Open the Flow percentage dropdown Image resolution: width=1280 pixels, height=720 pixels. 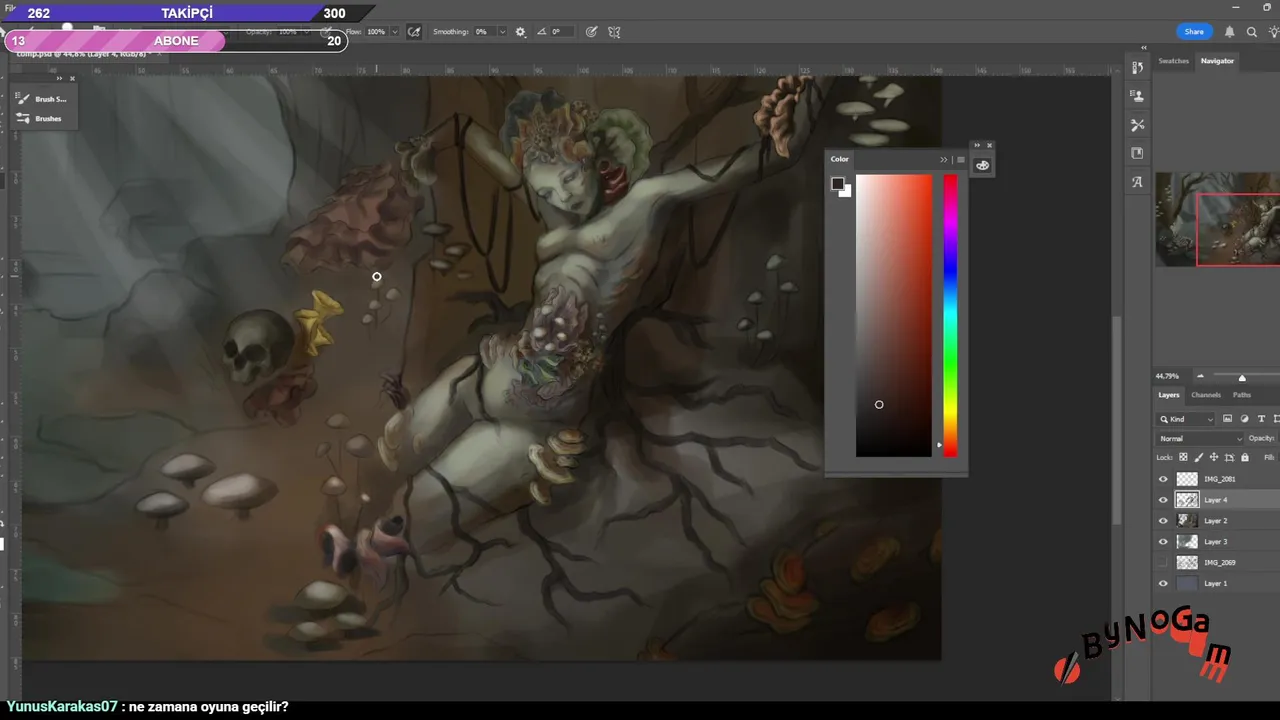click(395, 32)
